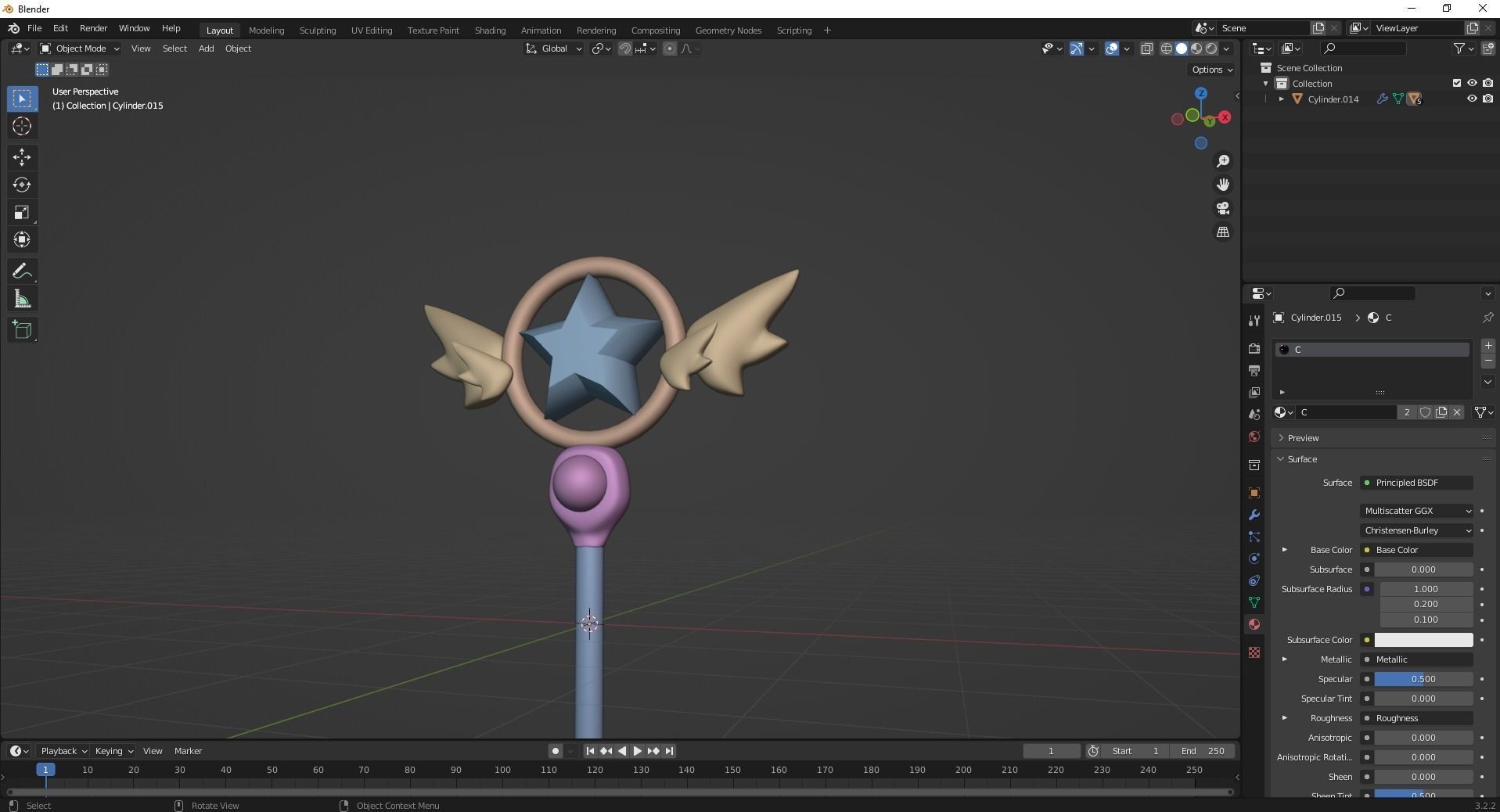Select the Measure tool
This screenshot has width=1500, height=812.
22,300
